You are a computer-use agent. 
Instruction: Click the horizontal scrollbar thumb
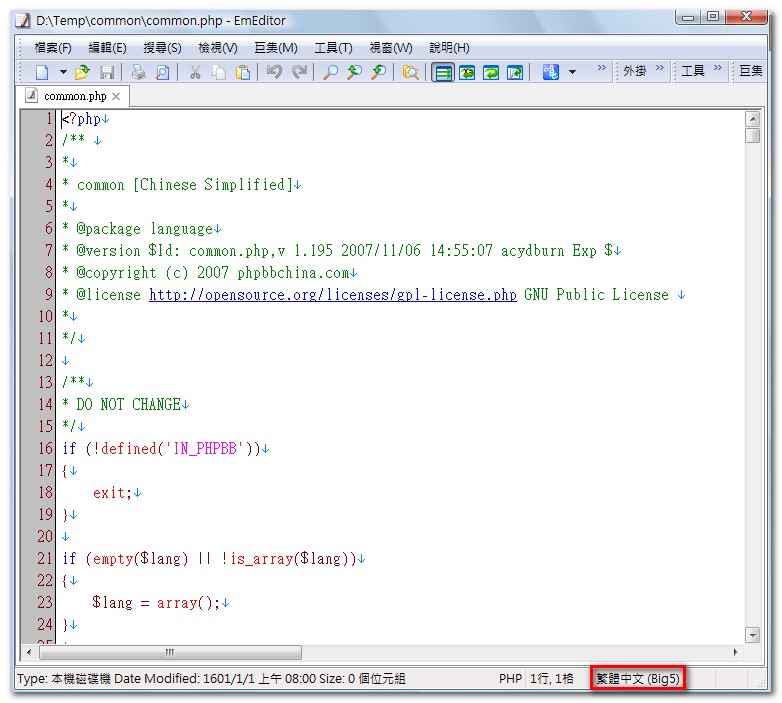(170, 652)
